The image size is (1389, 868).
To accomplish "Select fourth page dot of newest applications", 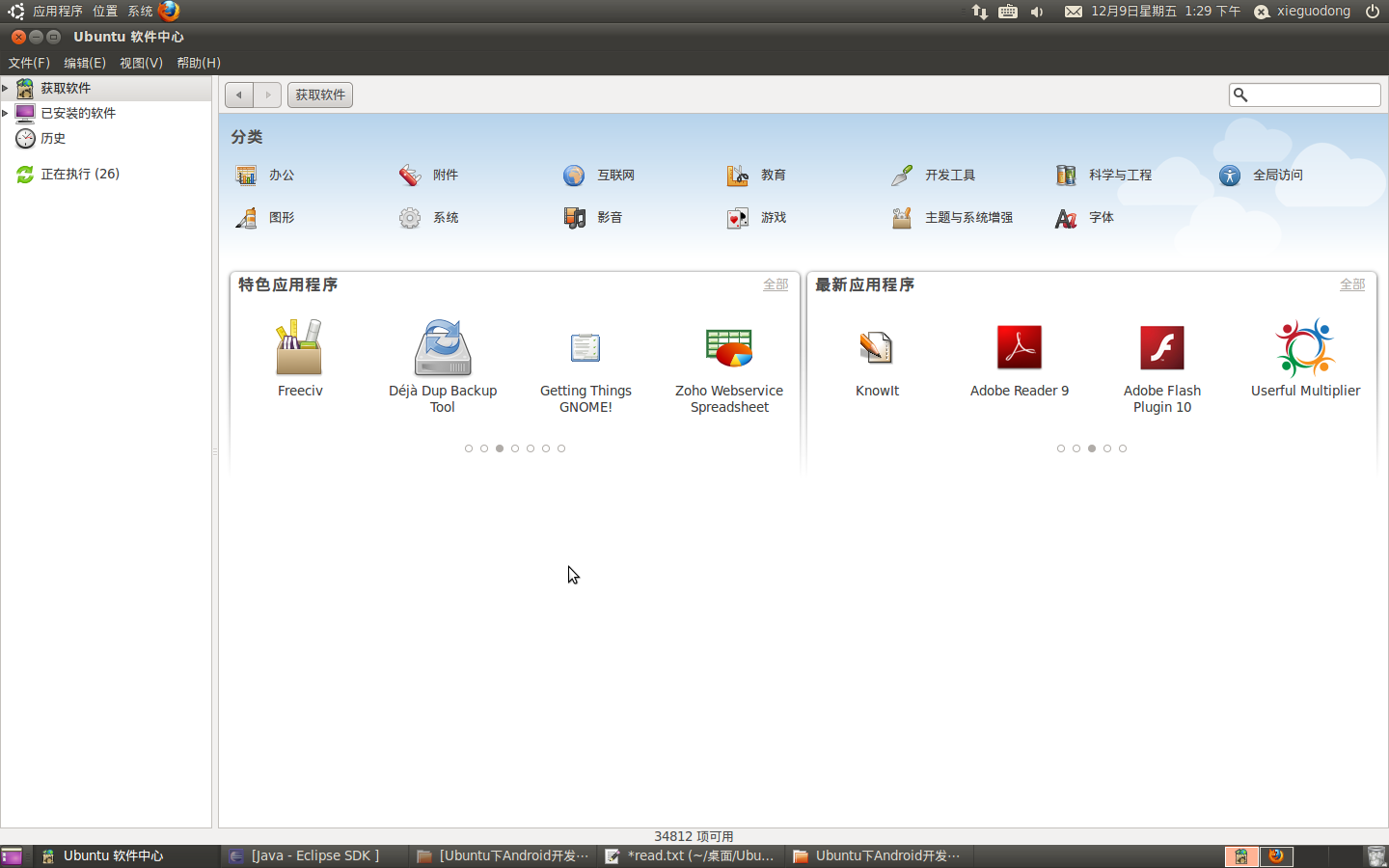I will [x=1107, y=448].
